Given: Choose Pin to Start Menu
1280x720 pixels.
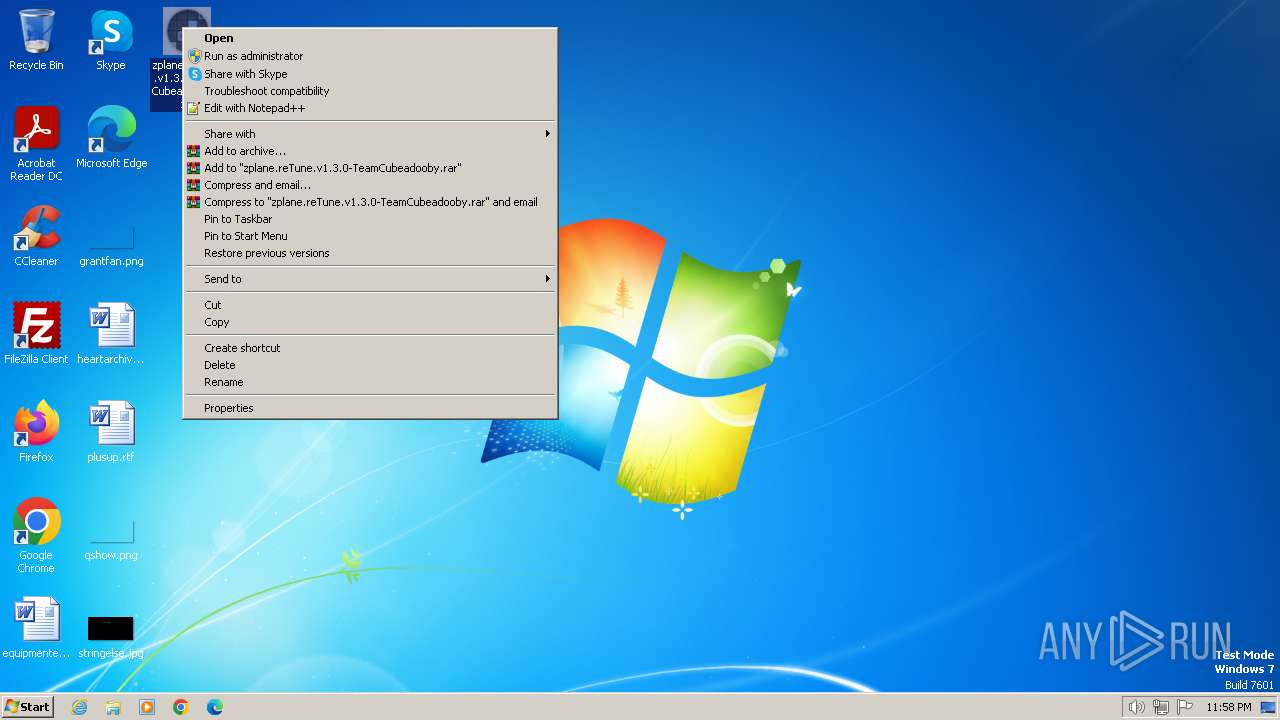Looking at the screenshot, I should 370,236.
